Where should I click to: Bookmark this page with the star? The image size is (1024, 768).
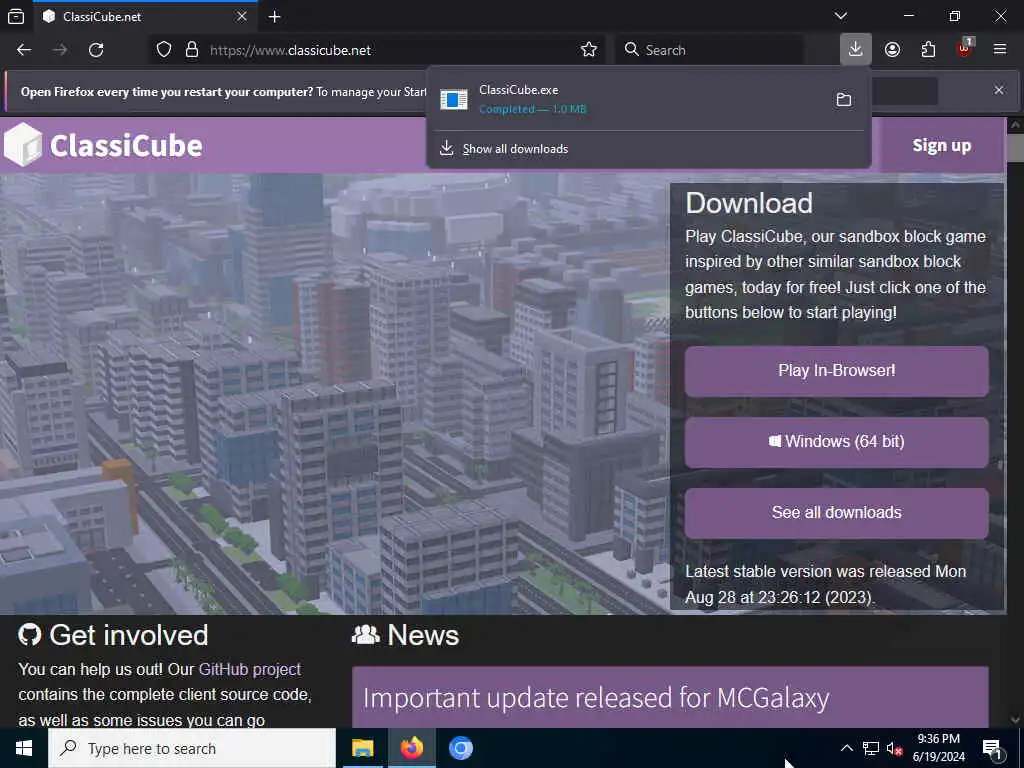point(588,50)
